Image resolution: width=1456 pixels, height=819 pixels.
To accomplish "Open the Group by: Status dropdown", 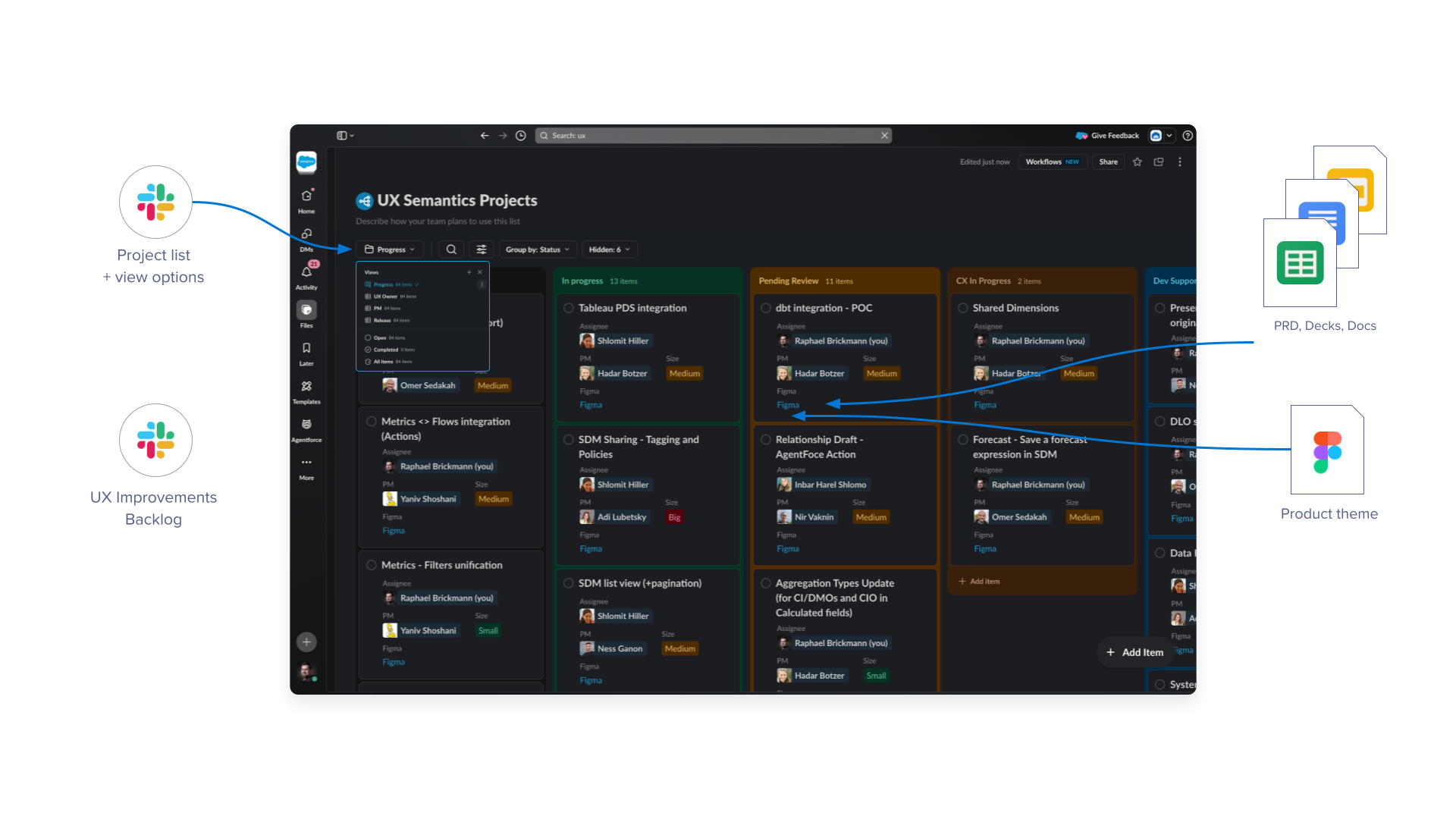I will pyautogui.click(x=538, y=249).
